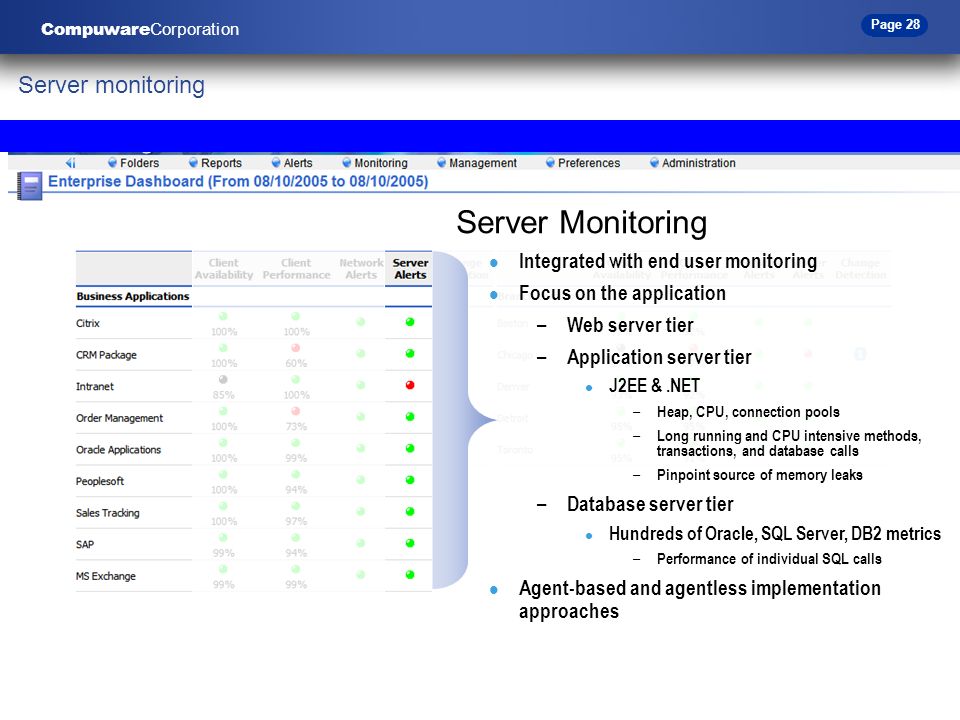Click the MS Exchange server alert indicator
The image size is (960, 720).
tap(410, 574)
